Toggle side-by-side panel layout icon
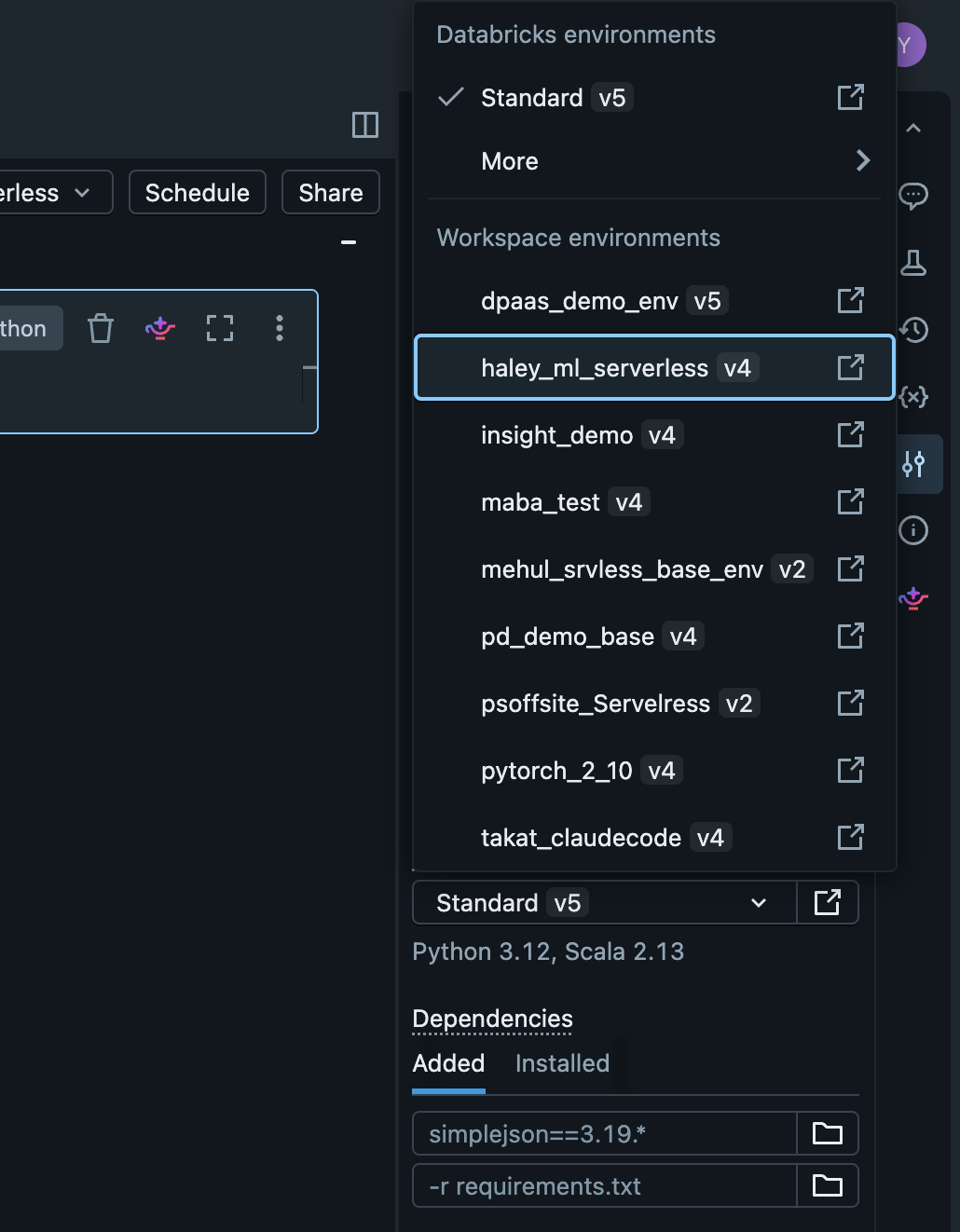This screenshot has height=1232, width=960. pyautogui.click(x=365, y=125)
